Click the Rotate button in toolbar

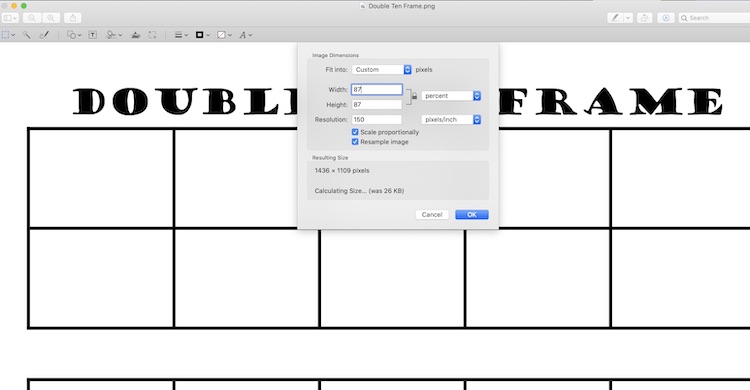point(644,18)
